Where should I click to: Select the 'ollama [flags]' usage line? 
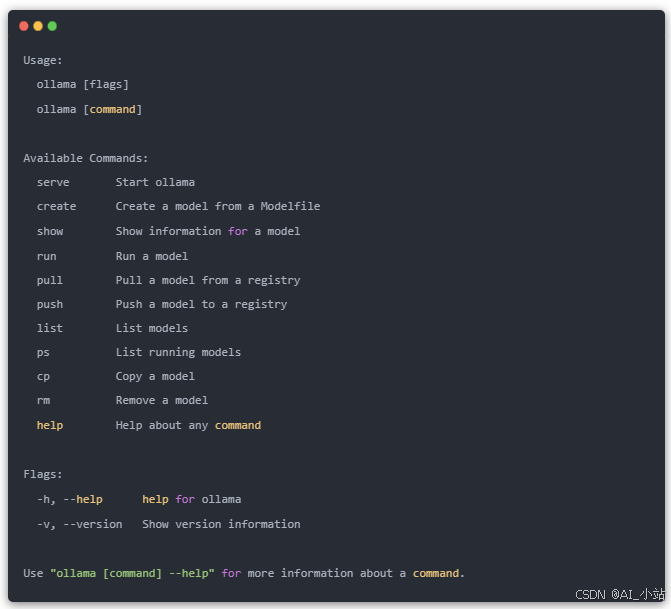click(x=83, y=85)
